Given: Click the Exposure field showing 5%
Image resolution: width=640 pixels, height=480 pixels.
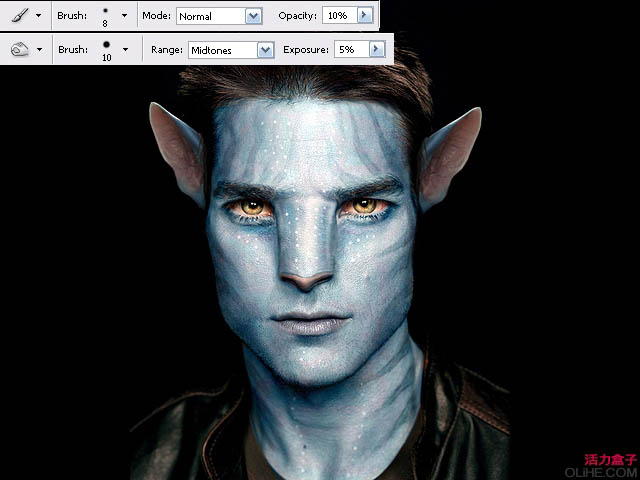Looking at the screenshot, I should 350,49.
